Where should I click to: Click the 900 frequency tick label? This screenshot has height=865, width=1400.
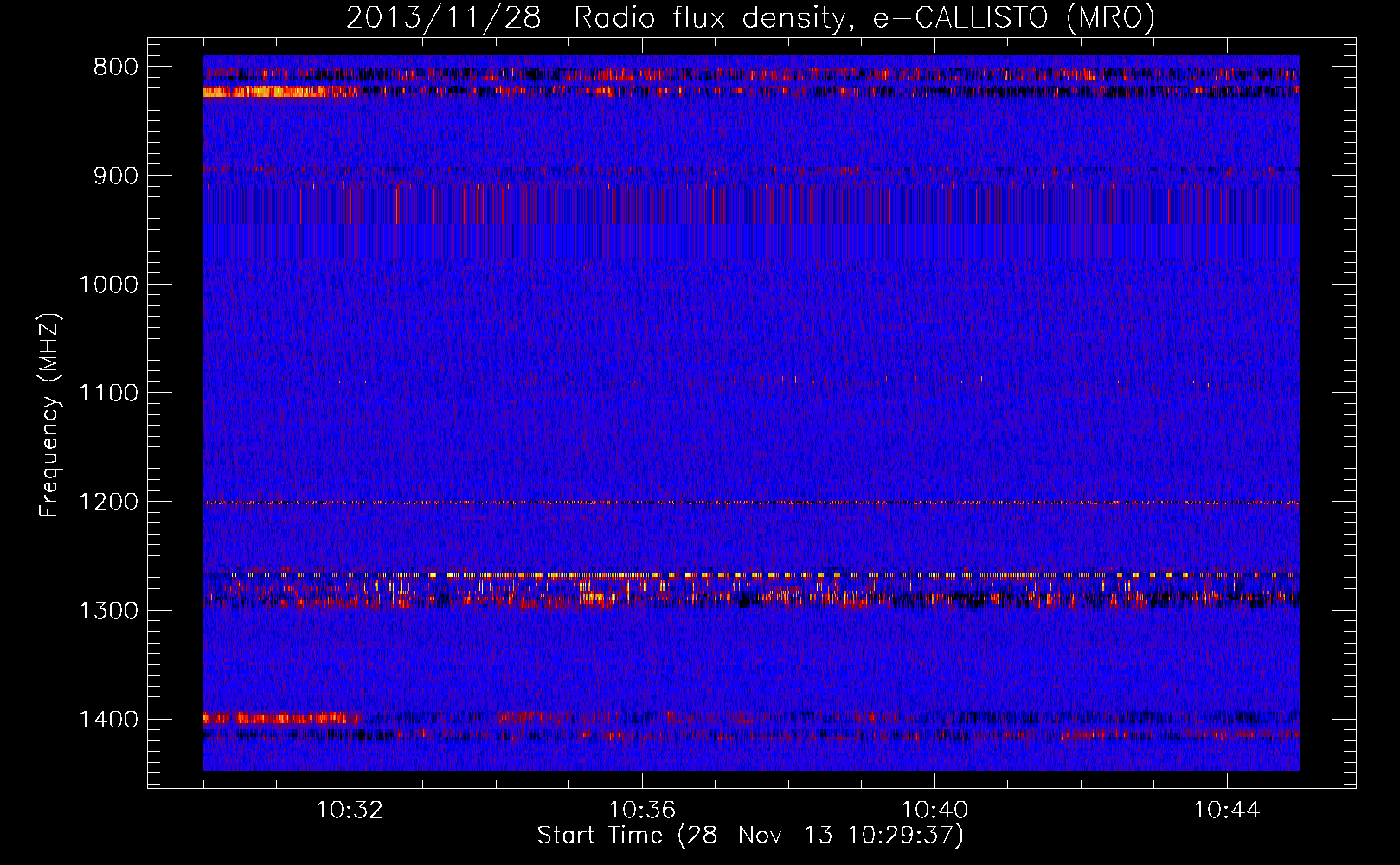(x=116, y=176)
